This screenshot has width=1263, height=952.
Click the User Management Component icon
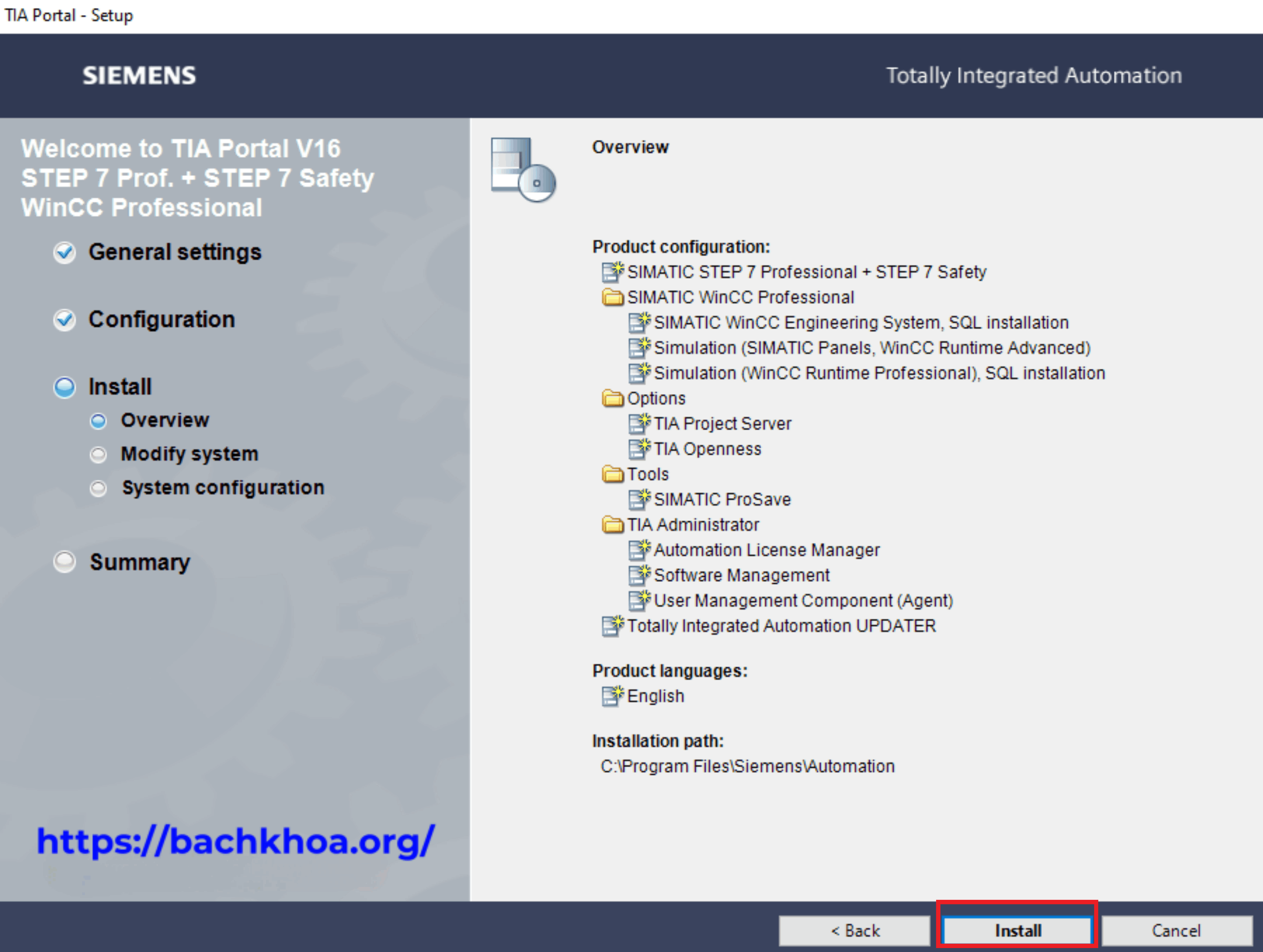pos(639,600)
